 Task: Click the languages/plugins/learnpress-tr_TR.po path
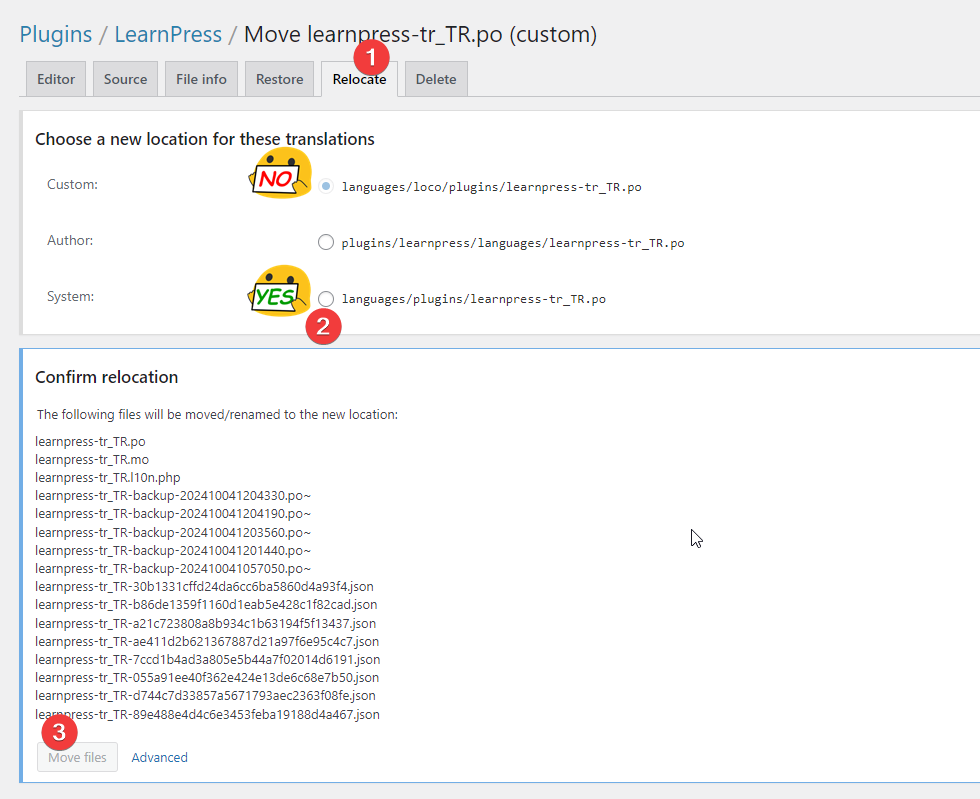474,299
